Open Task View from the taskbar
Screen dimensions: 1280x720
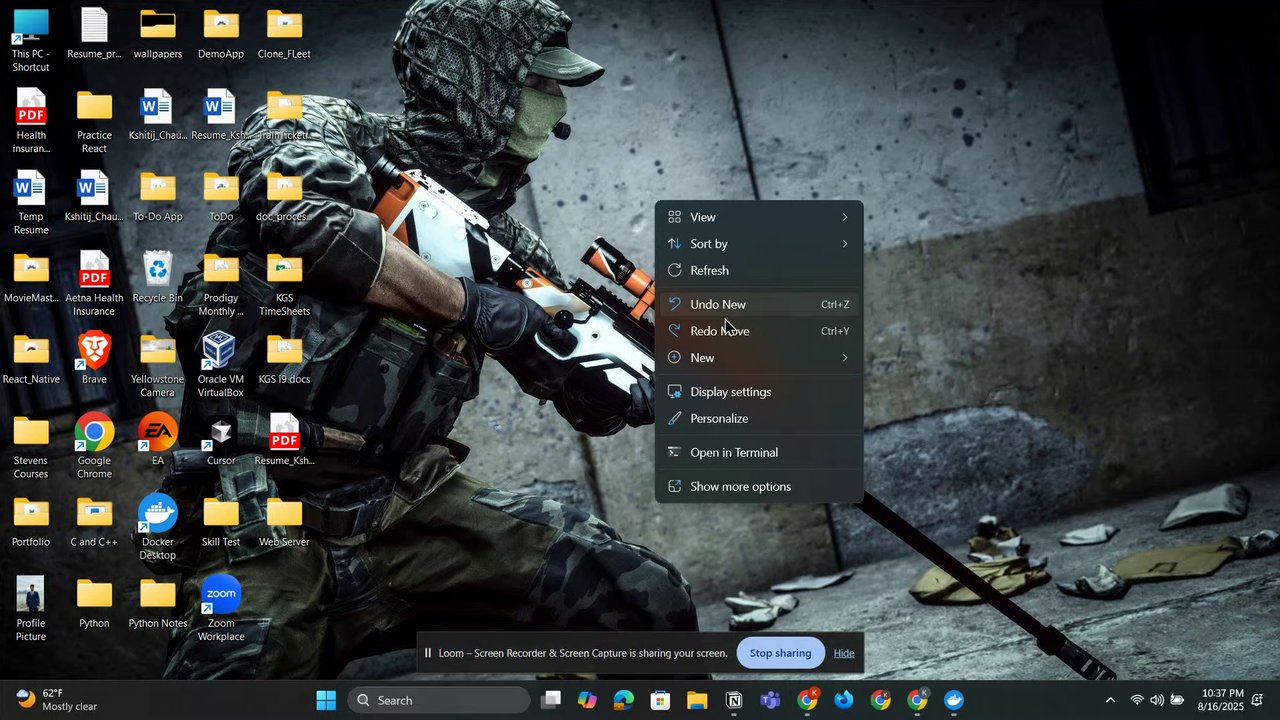pos(550,700)
